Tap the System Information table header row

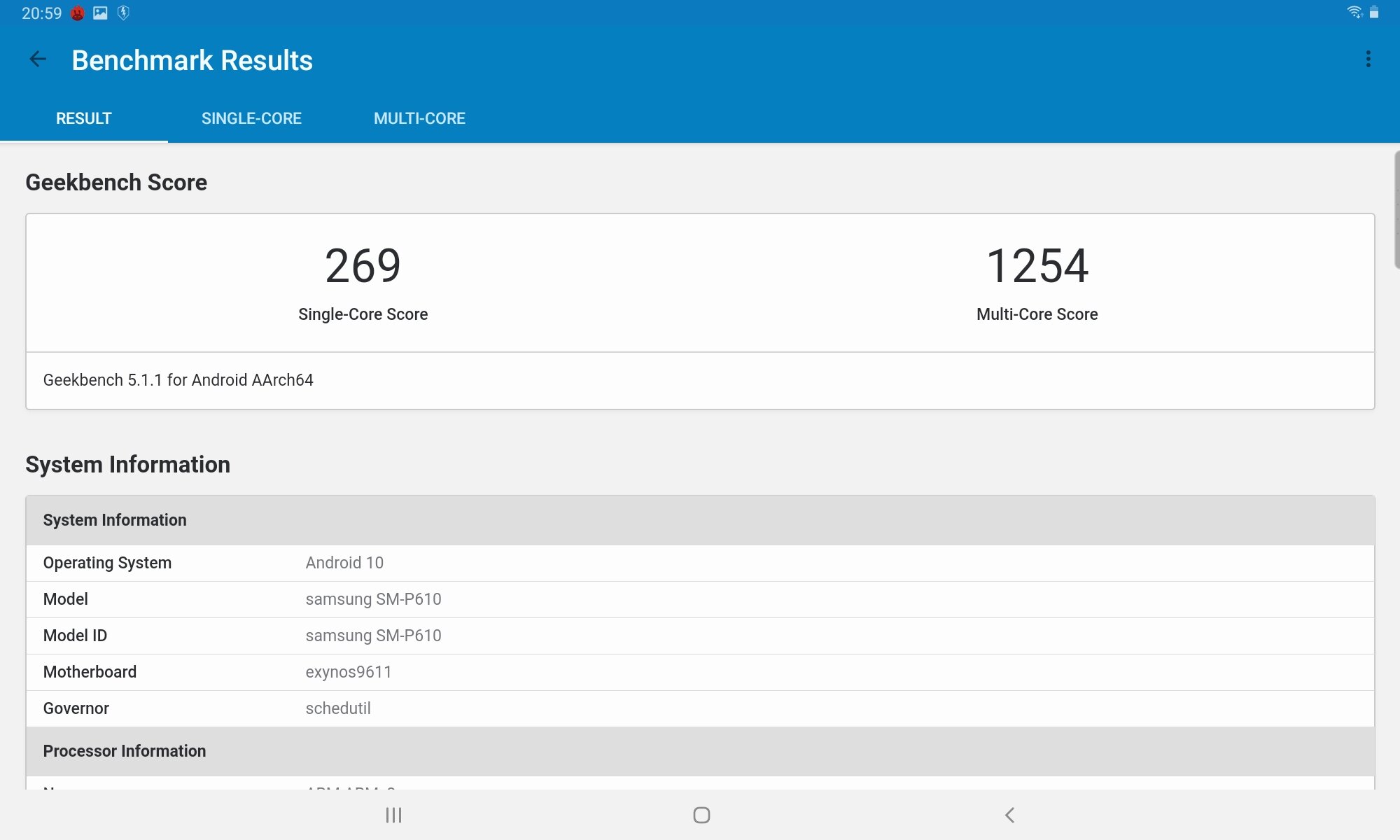[700, 520]
